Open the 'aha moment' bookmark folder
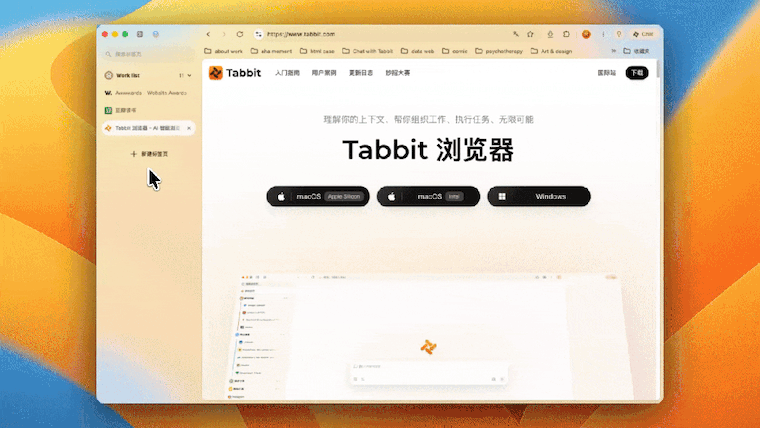 click(271, 51)
